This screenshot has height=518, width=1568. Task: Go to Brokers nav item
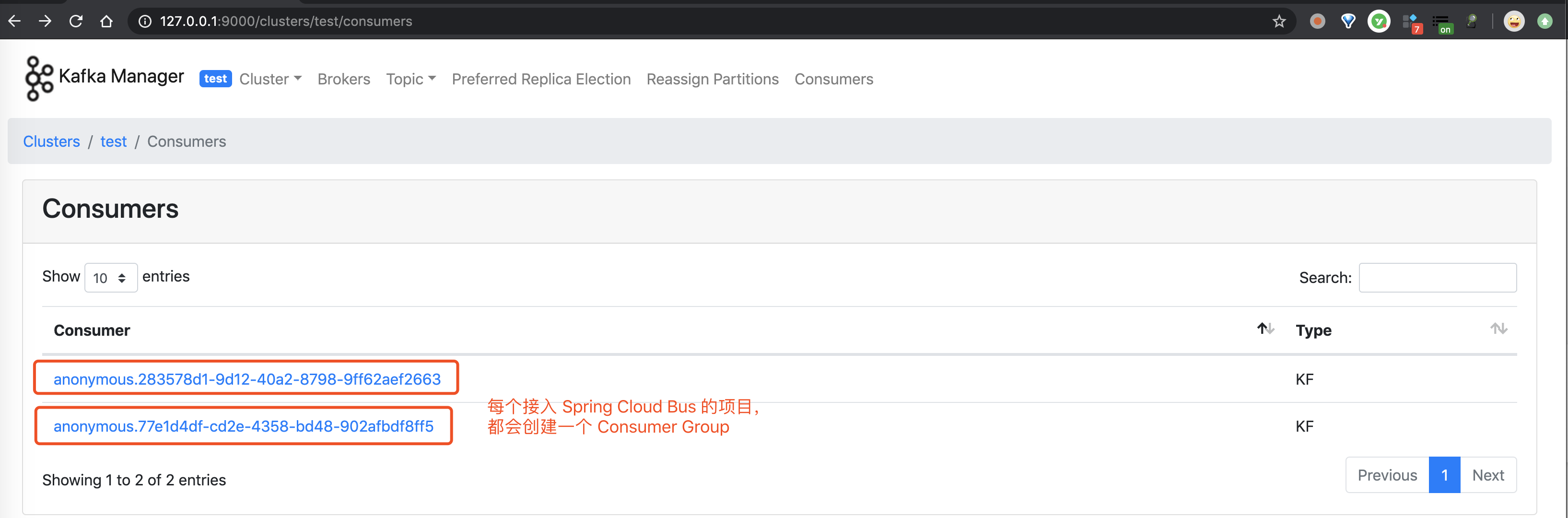click(x=343, y=79)
